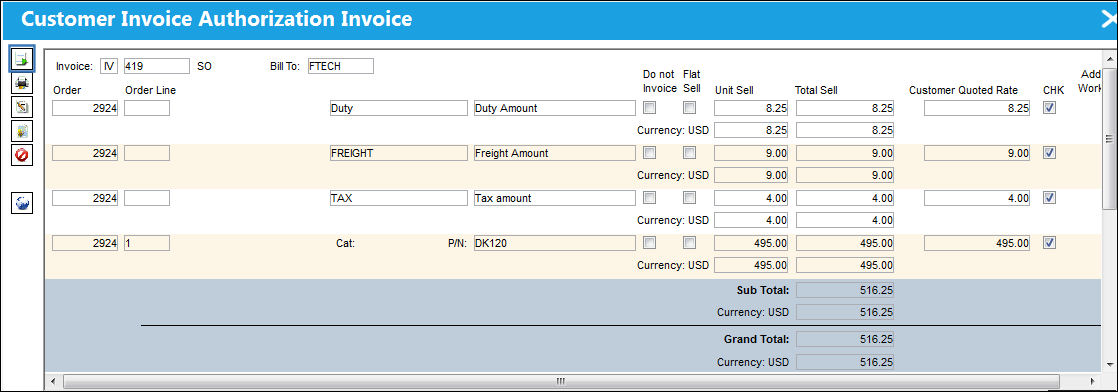Click Unit Sell field for FREIGHT row
Viewport: 1118px width, 392px height.
(x=752, y=153)
